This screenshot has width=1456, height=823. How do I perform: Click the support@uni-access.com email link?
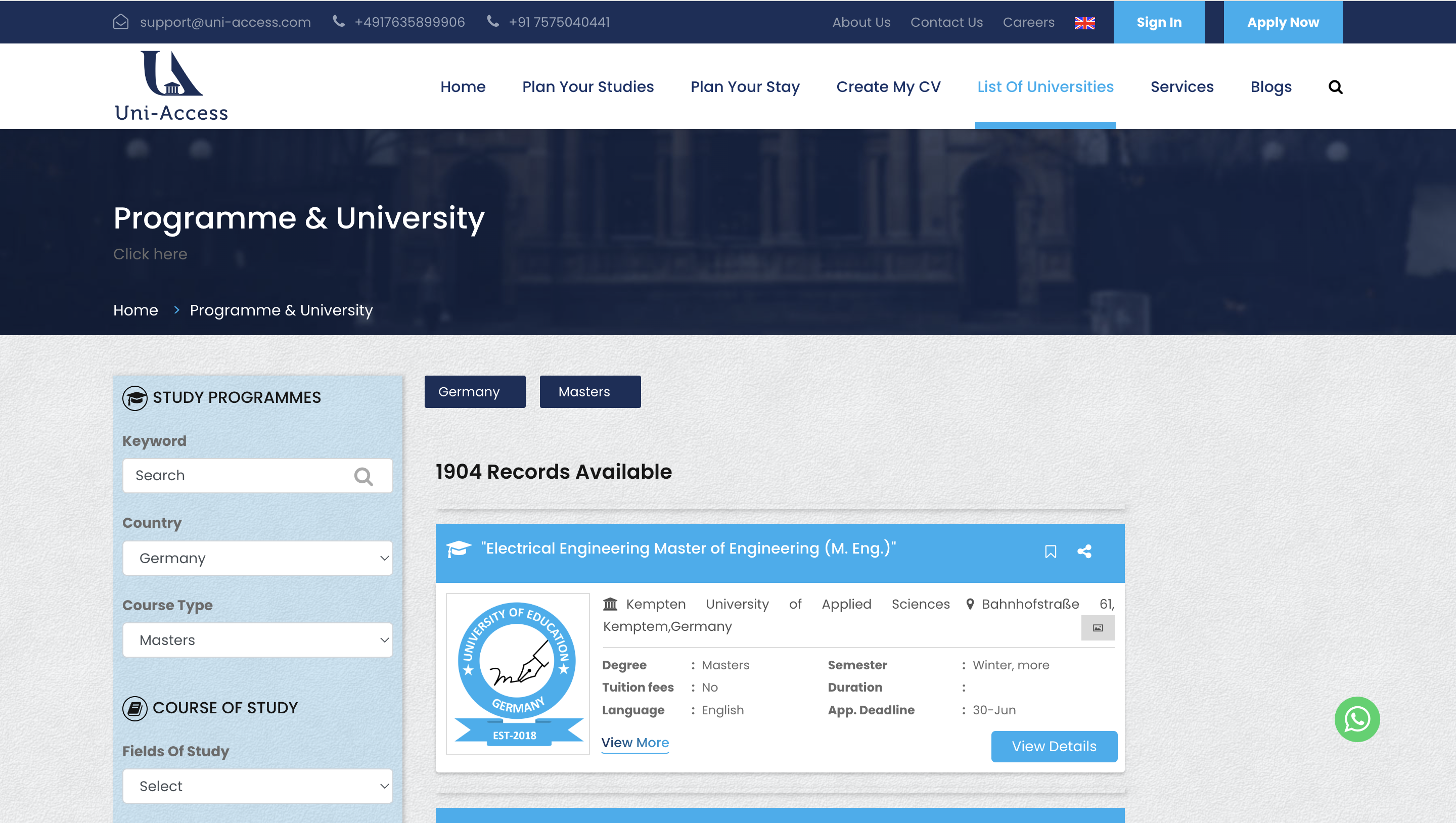pos(225,22)
